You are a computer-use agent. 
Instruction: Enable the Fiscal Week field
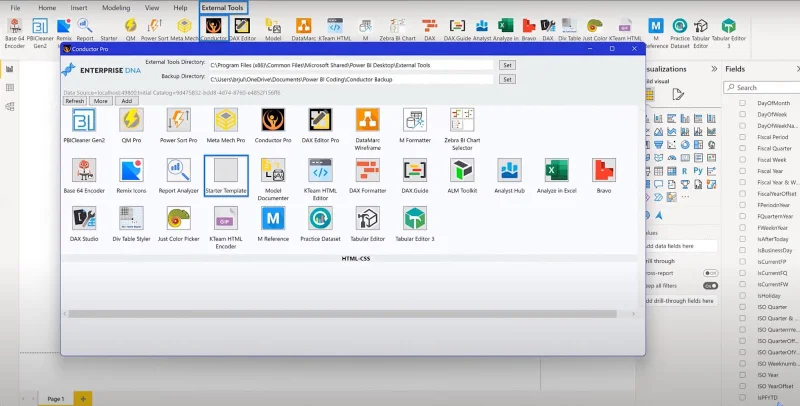[x=742, y=160]
